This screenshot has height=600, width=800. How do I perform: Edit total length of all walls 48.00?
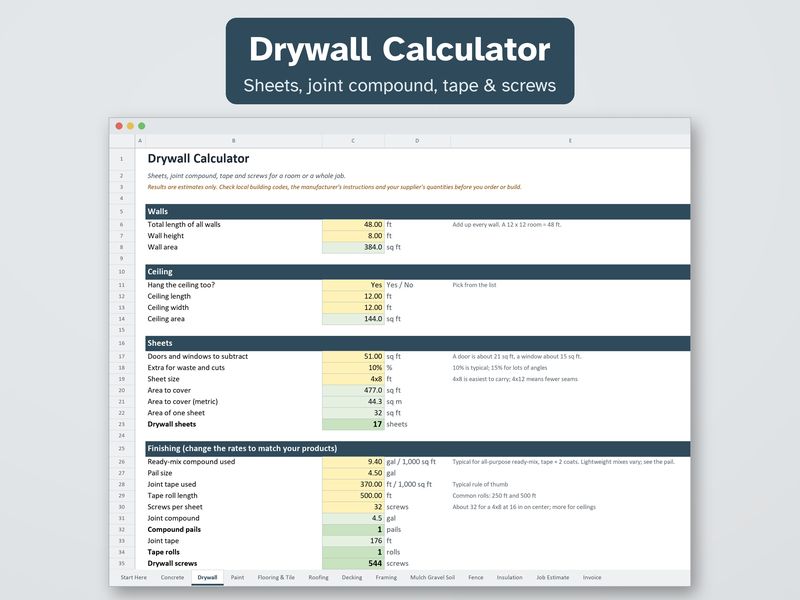coord(353,224)
